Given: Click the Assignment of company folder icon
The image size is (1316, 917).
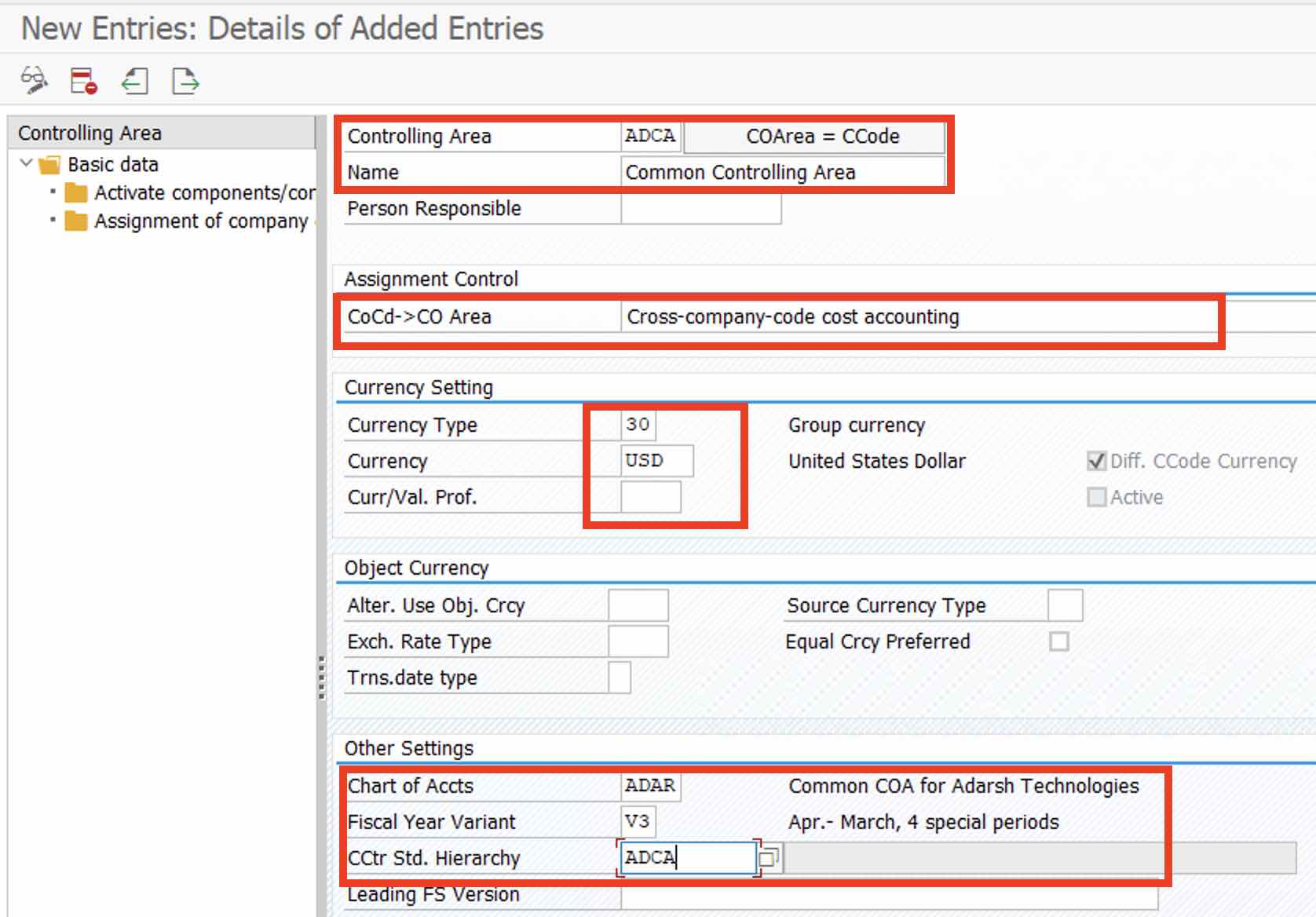Looking at the screenshot, I should (76, 221).
